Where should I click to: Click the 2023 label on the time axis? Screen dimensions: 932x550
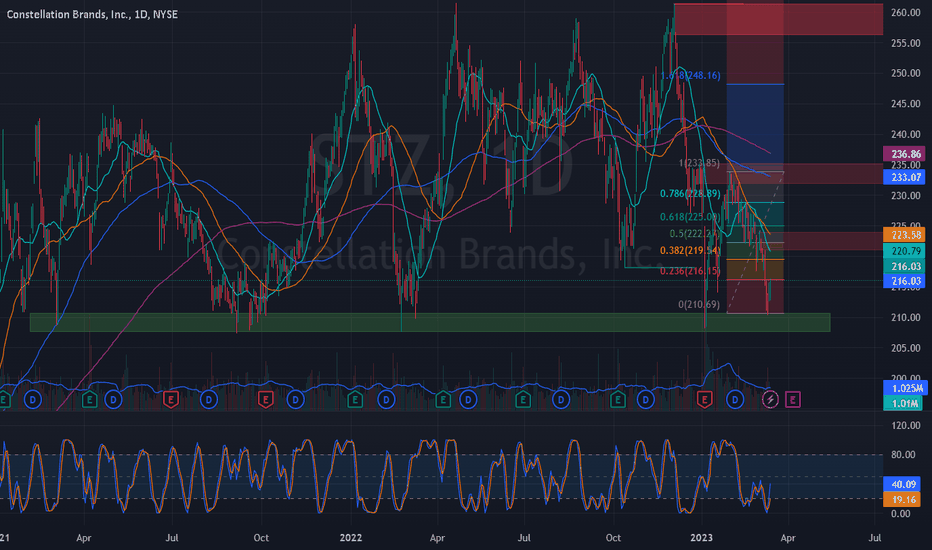[x=701, y=538]
